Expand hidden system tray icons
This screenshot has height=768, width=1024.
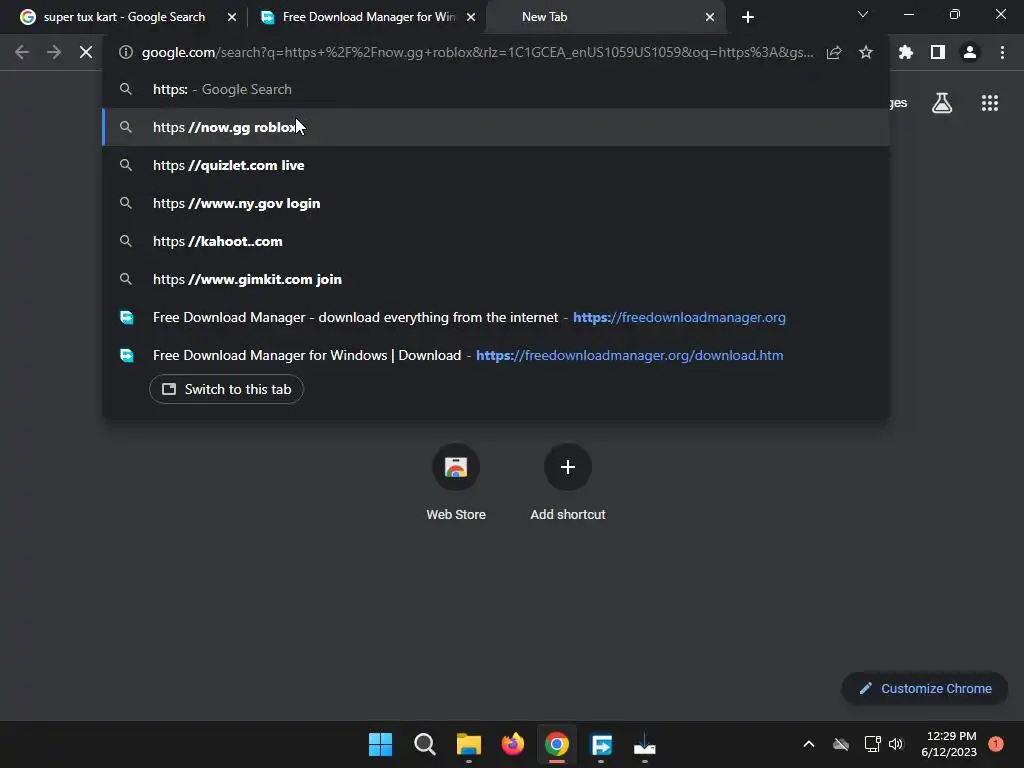tap(808, 744)
